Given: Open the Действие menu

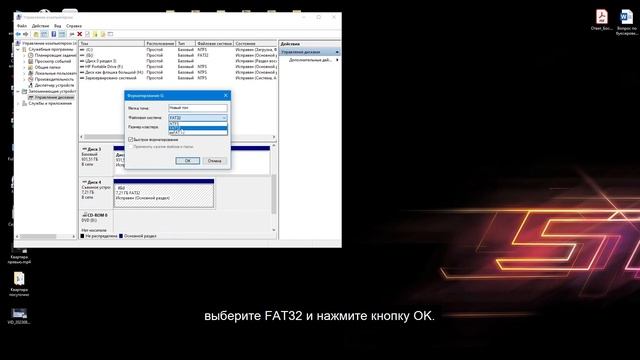Looking at the screenshot, I should point(40,26).
